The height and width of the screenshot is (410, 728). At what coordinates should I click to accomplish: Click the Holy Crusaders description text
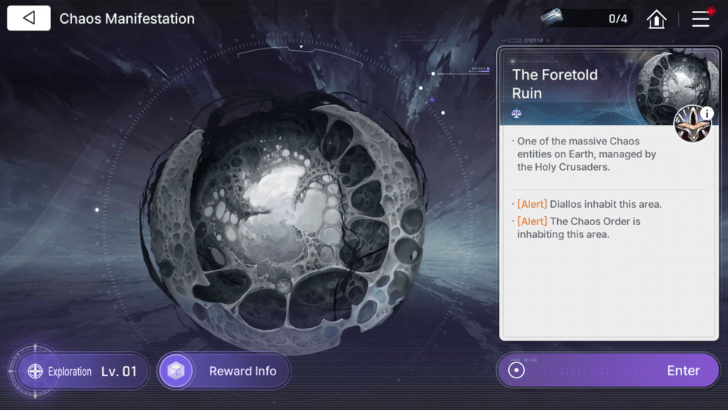pyautogui.click(x=586, y=154)
